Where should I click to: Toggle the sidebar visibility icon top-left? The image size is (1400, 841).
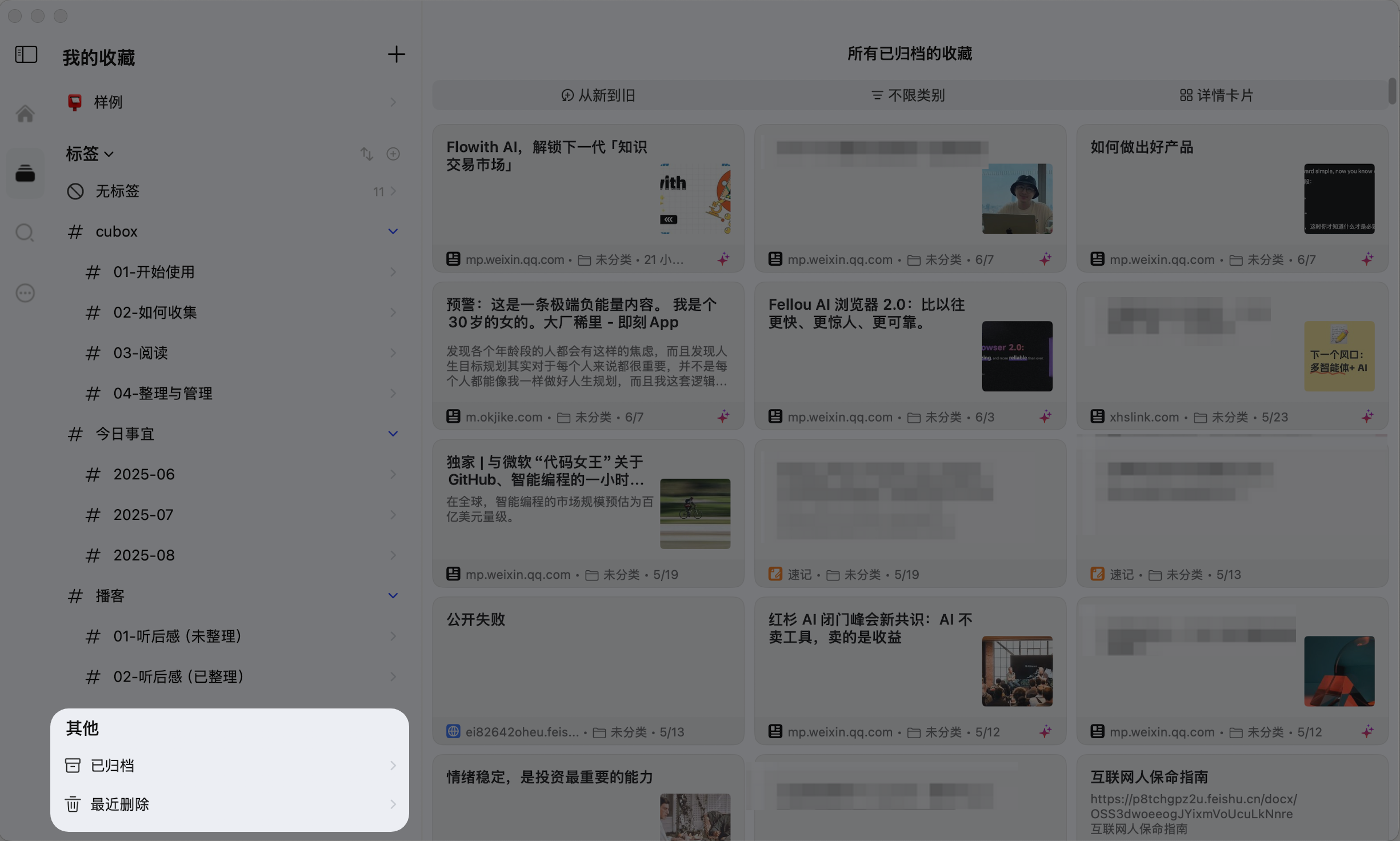25,54
